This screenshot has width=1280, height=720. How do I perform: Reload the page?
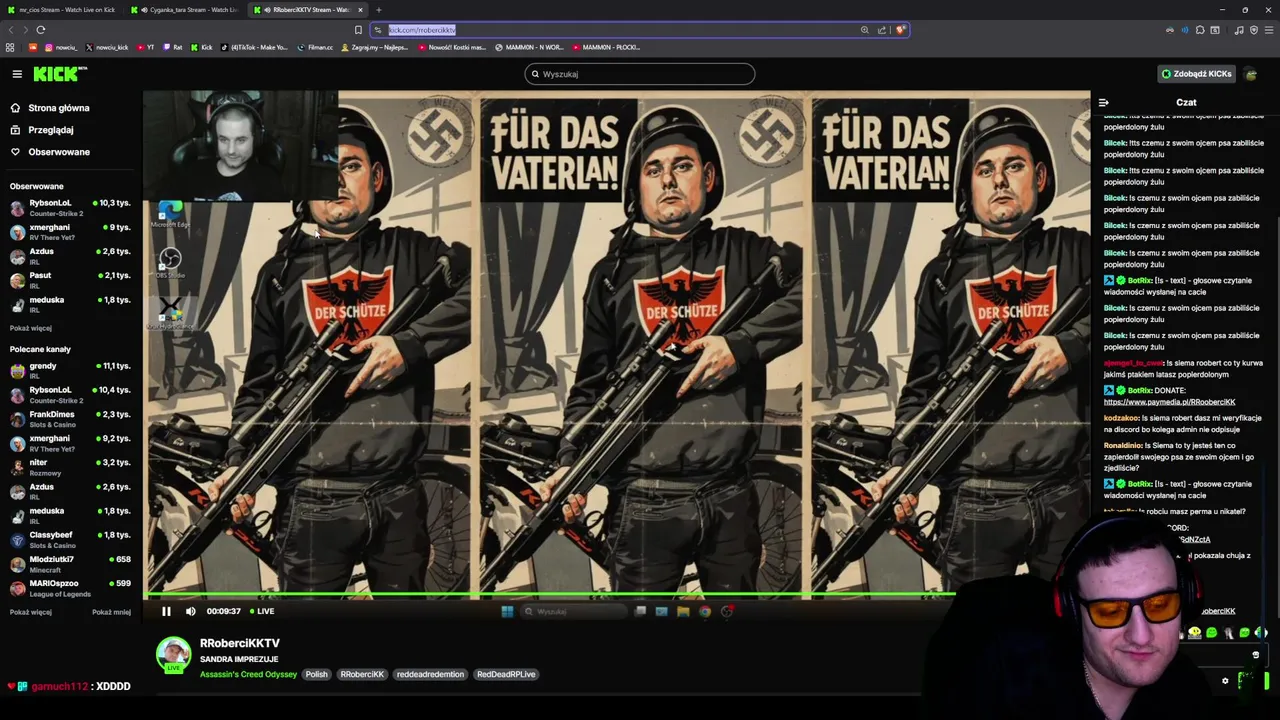pyautogui.click(x=41, y=30)
